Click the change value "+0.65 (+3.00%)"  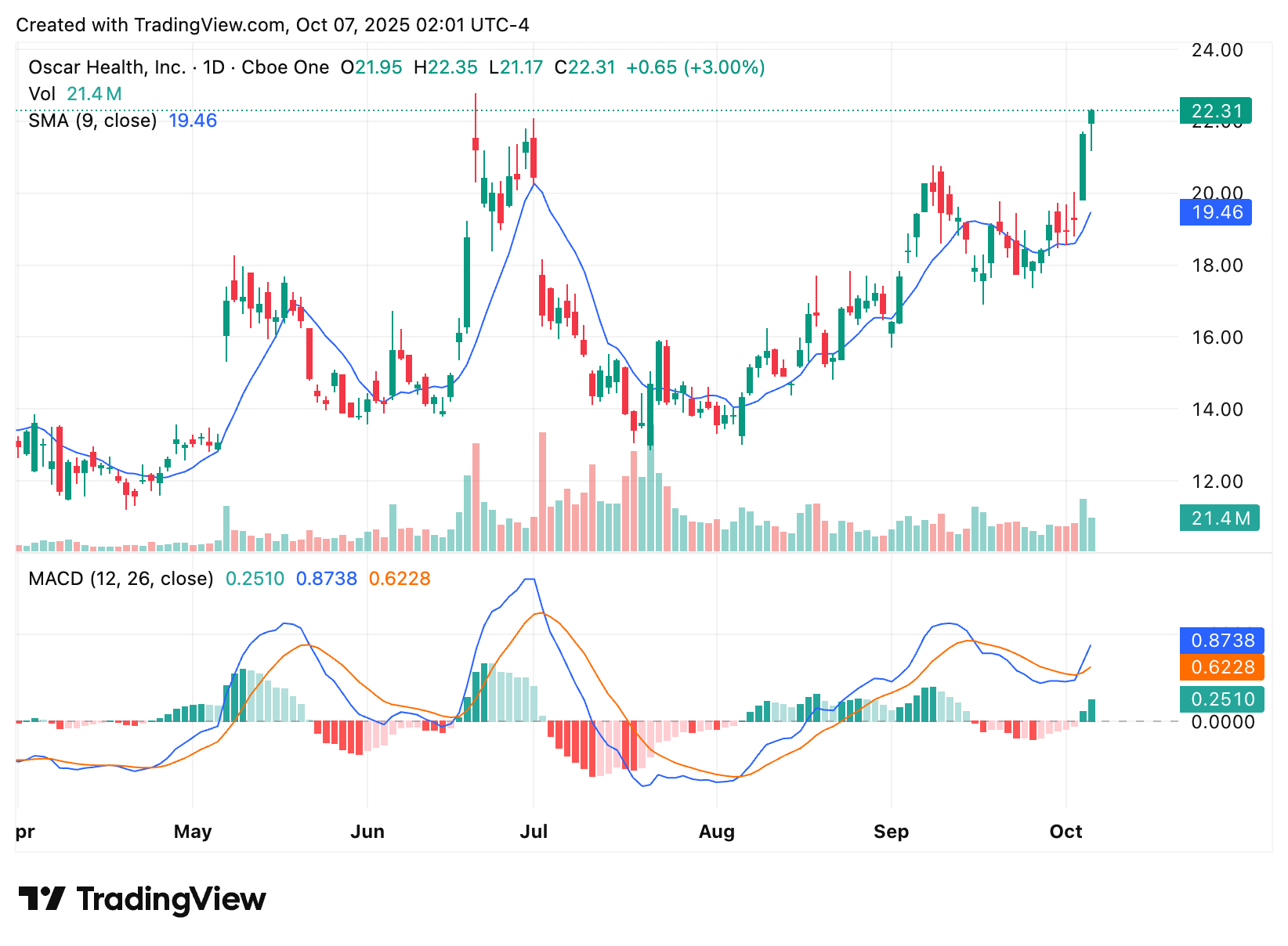click(696, 67)
